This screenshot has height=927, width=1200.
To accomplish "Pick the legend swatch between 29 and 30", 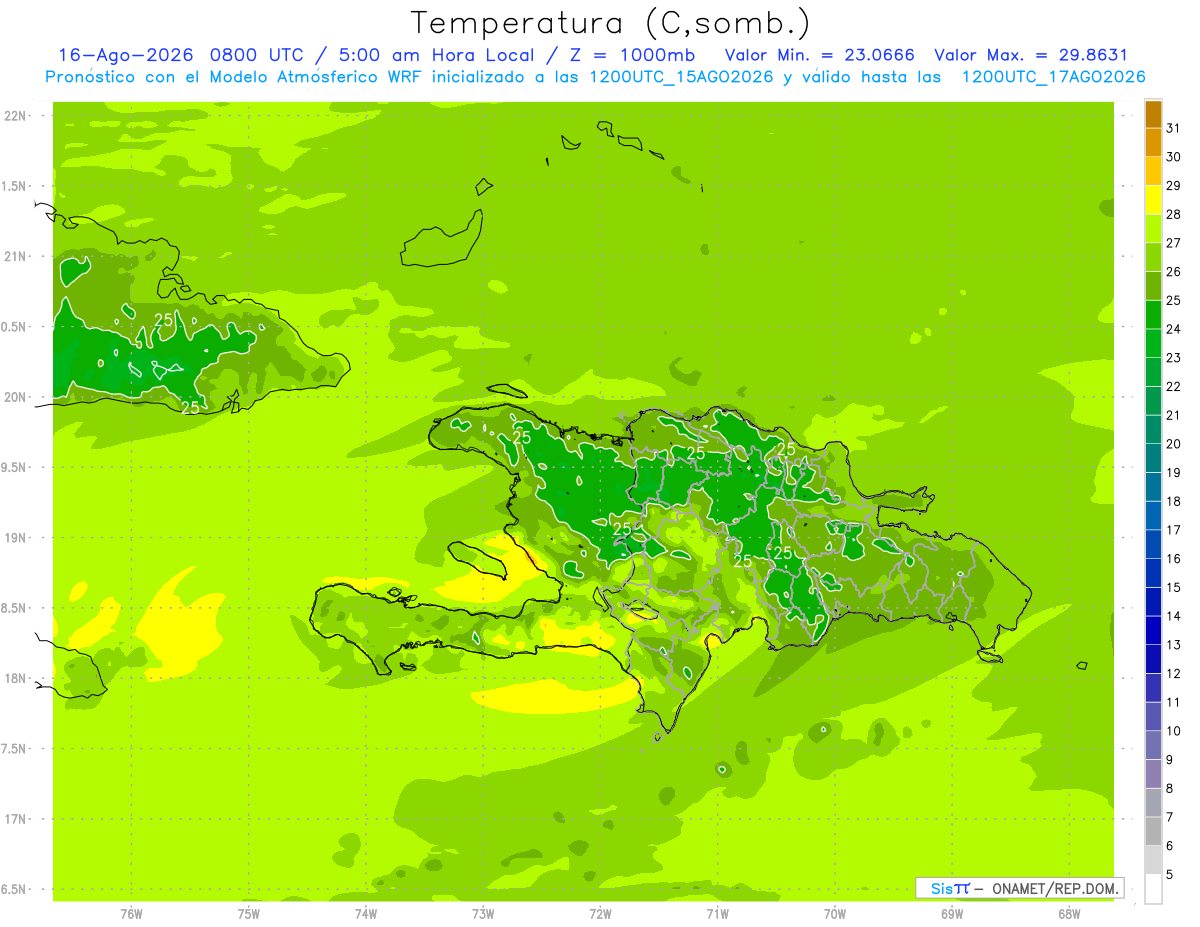I will click(x=1154, y=171).
